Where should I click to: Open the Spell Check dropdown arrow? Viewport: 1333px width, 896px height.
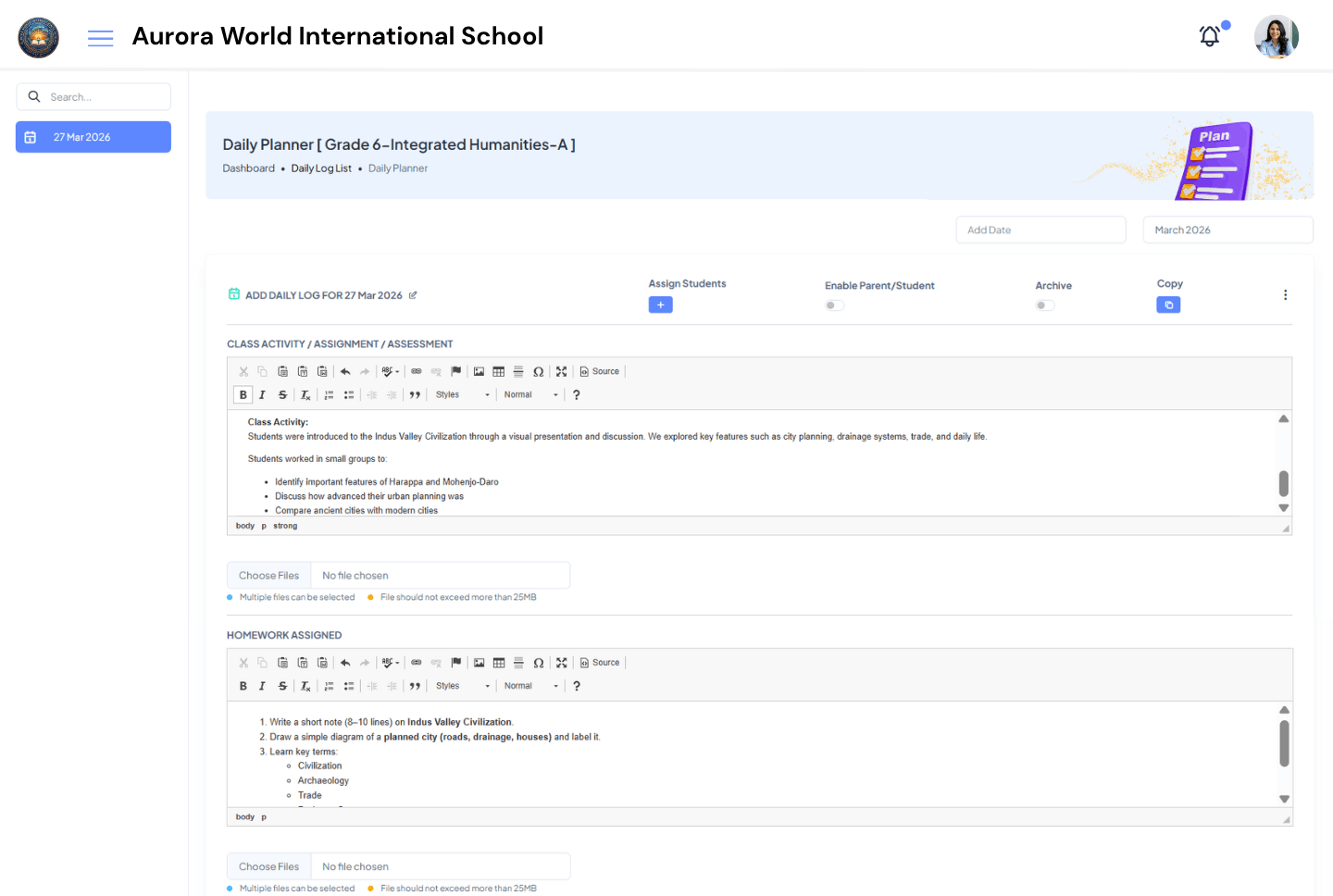(x=398, y=371)
